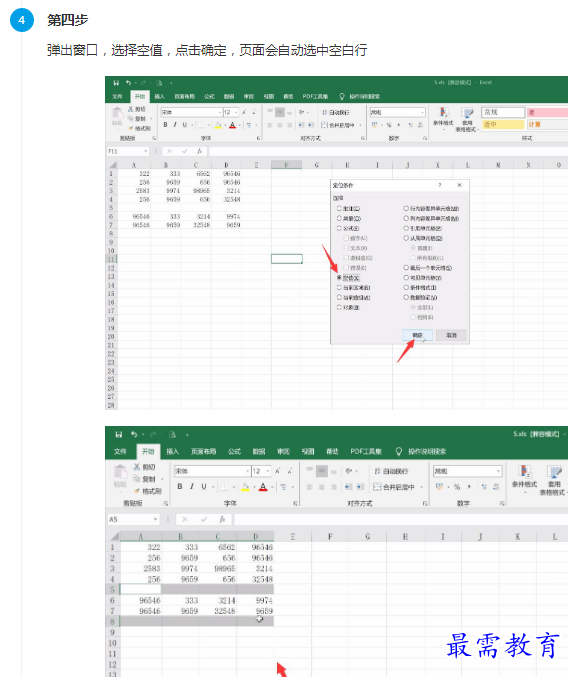Expand merge-center dropdown arrow in lower Excel
This screenshot has height=677, width=568.
pos(422,487)
